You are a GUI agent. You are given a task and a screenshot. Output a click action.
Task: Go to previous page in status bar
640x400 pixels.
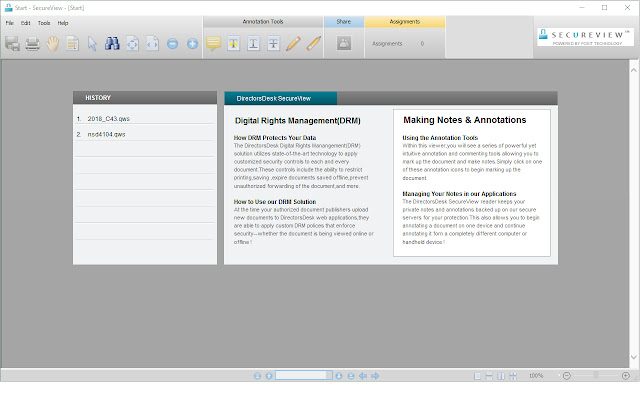(269, 376)
